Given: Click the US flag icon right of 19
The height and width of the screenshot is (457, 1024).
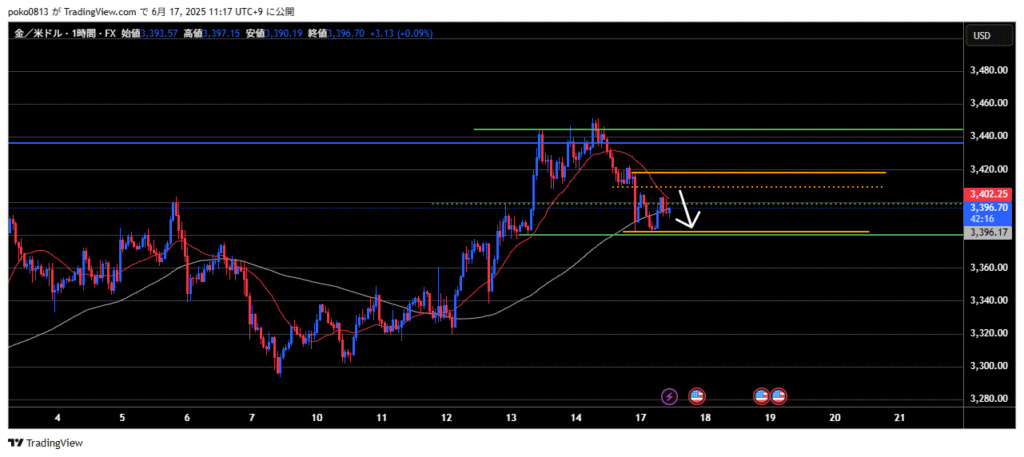Looking at the screenshot, I should click(x=778, y=396).
